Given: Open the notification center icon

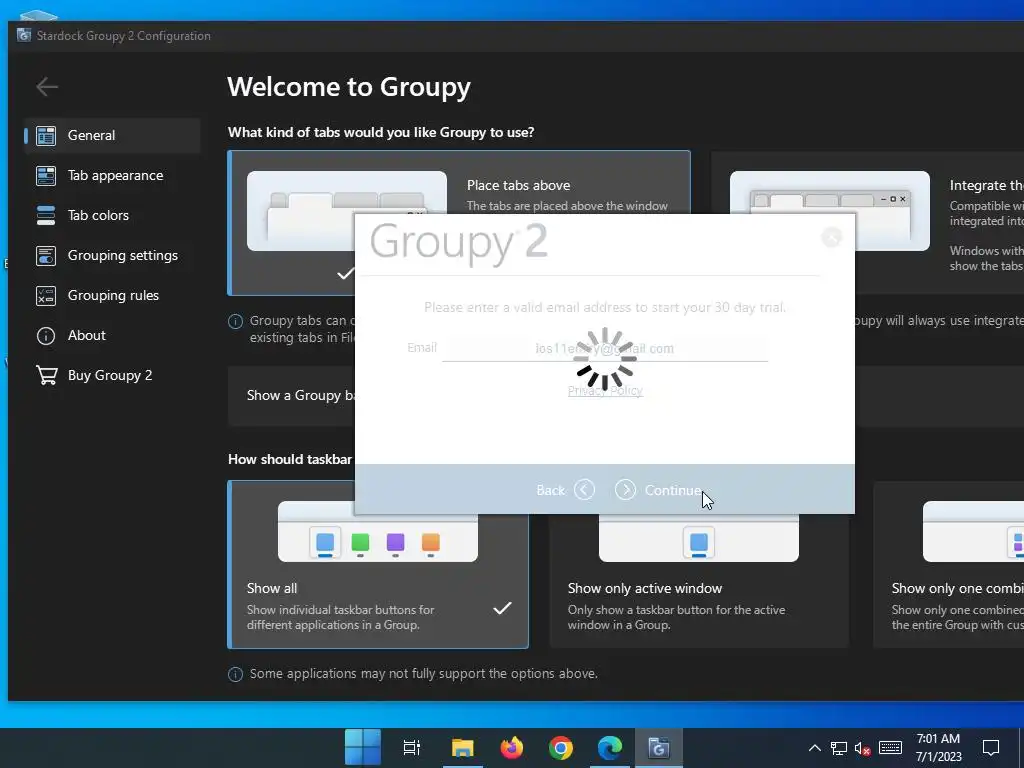Looking at the screenshot, I should click(x=991, y=748).
